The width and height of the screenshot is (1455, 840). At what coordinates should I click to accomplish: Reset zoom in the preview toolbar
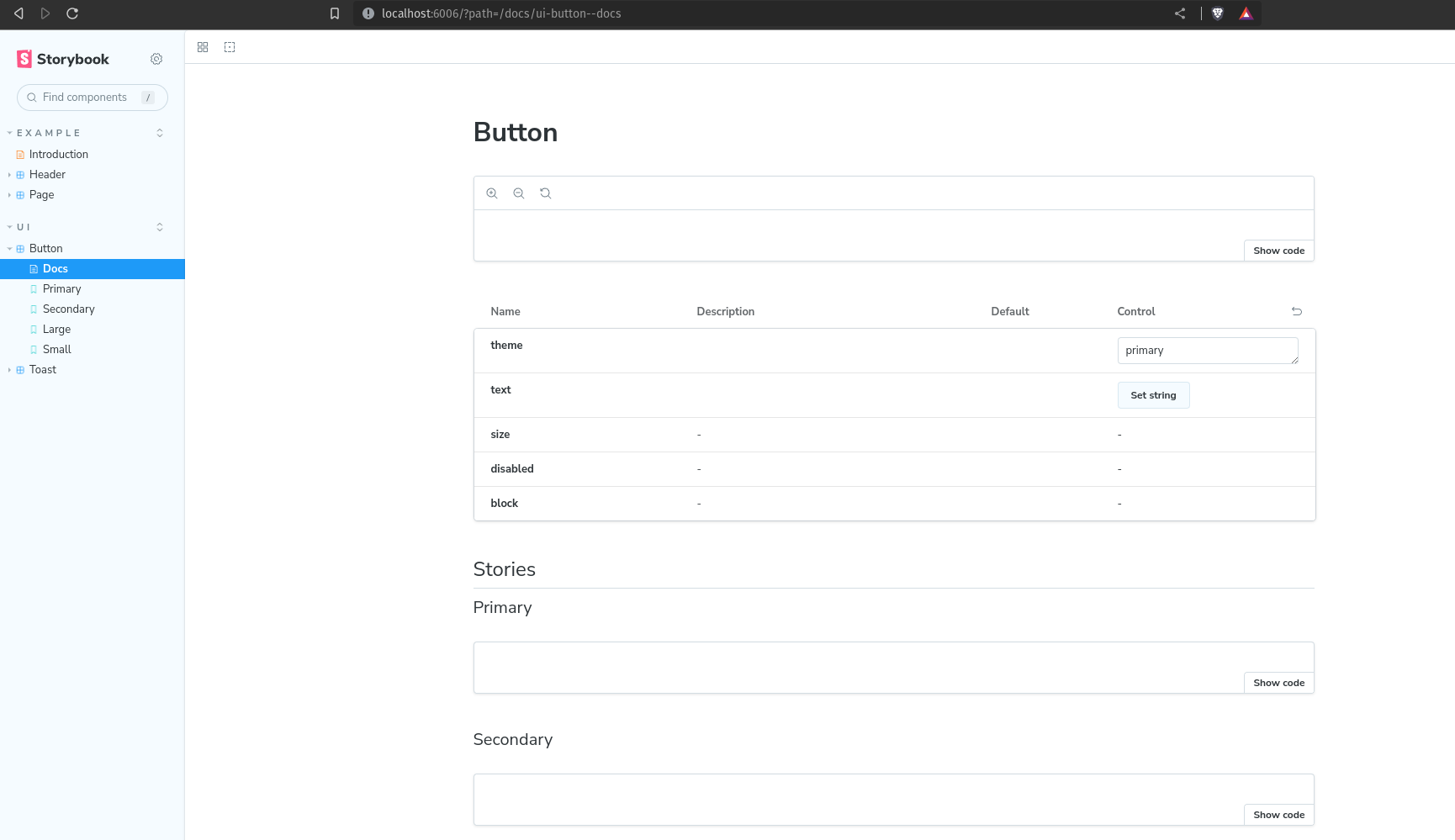pyautogui.click(x=546, y=193)
